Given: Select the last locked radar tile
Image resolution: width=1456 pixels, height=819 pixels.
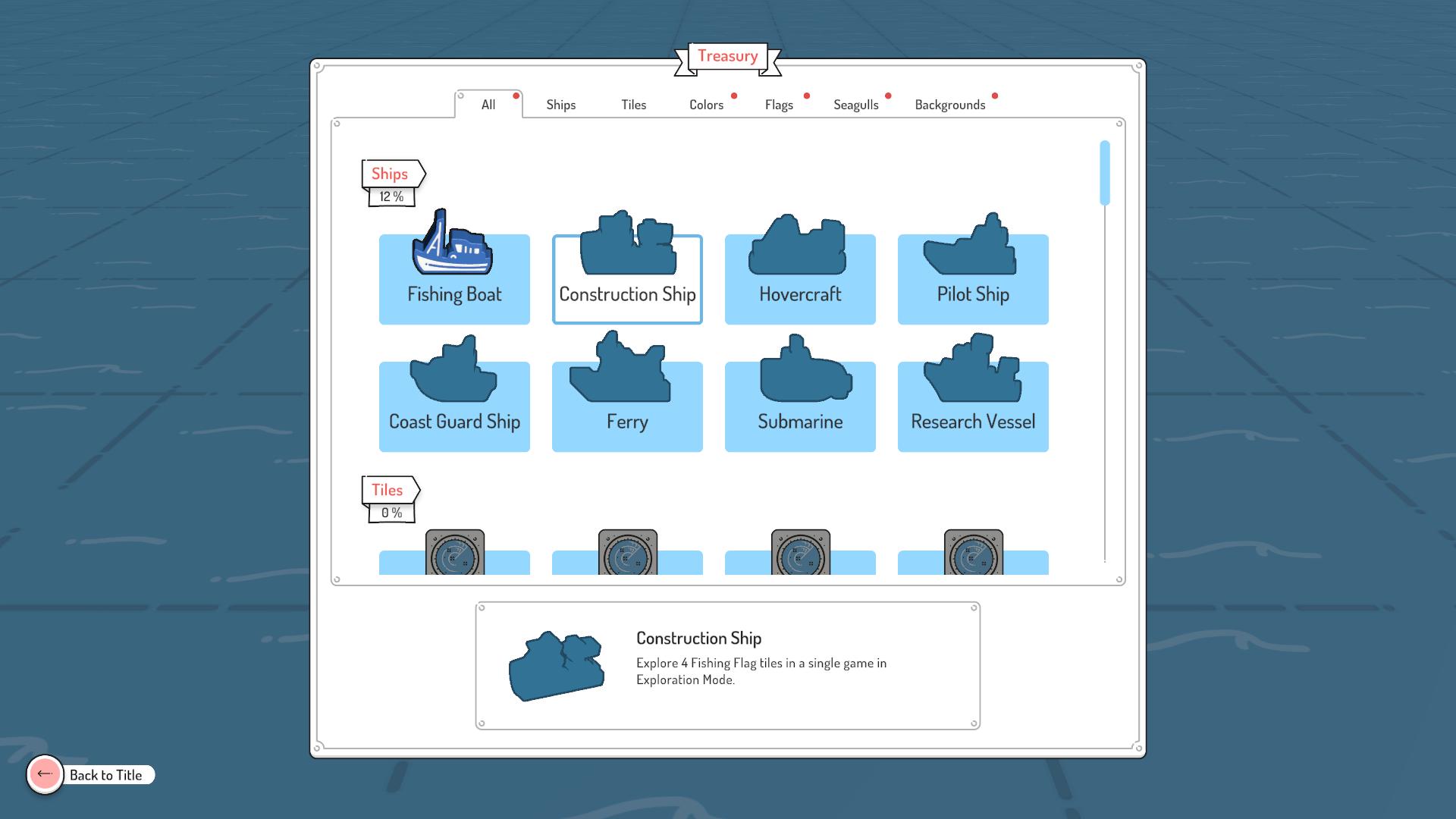Looking at the screenshot, I should 973,554.
